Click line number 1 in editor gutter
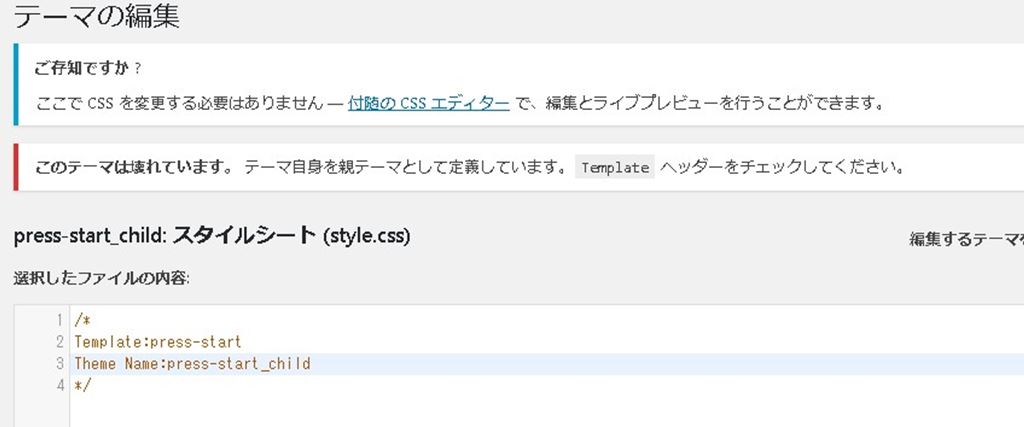1024x427 pixels. pyautogui.click(x=61, y=320)
